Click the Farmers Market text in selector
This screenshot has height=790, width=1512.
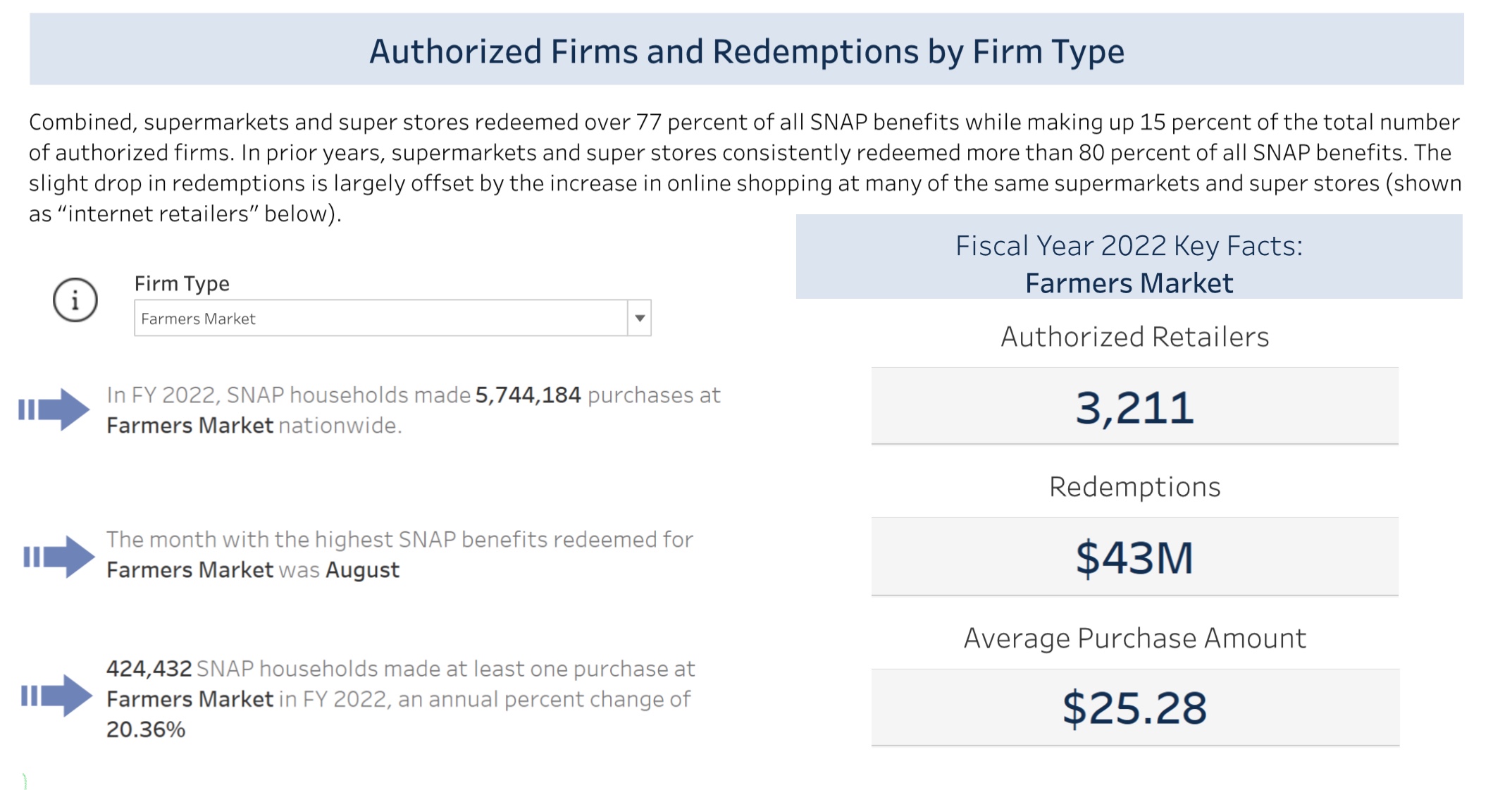(198, 319)
